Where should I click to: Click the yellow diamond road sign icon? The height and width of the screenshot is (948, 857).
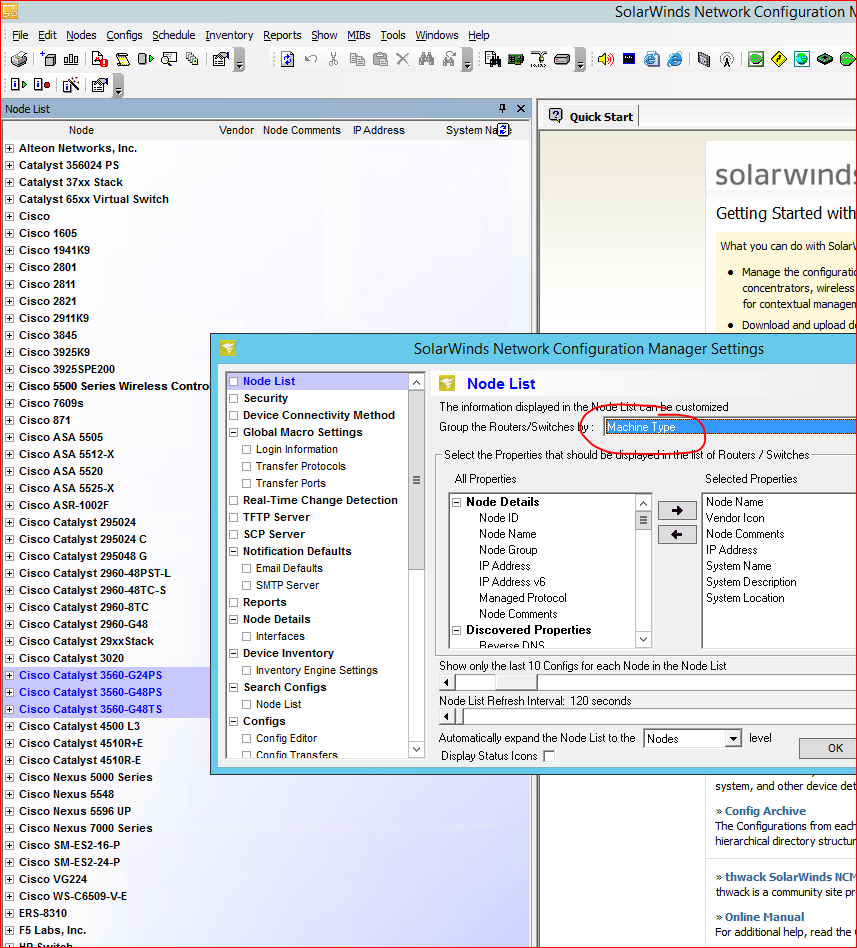coord(779,59)
